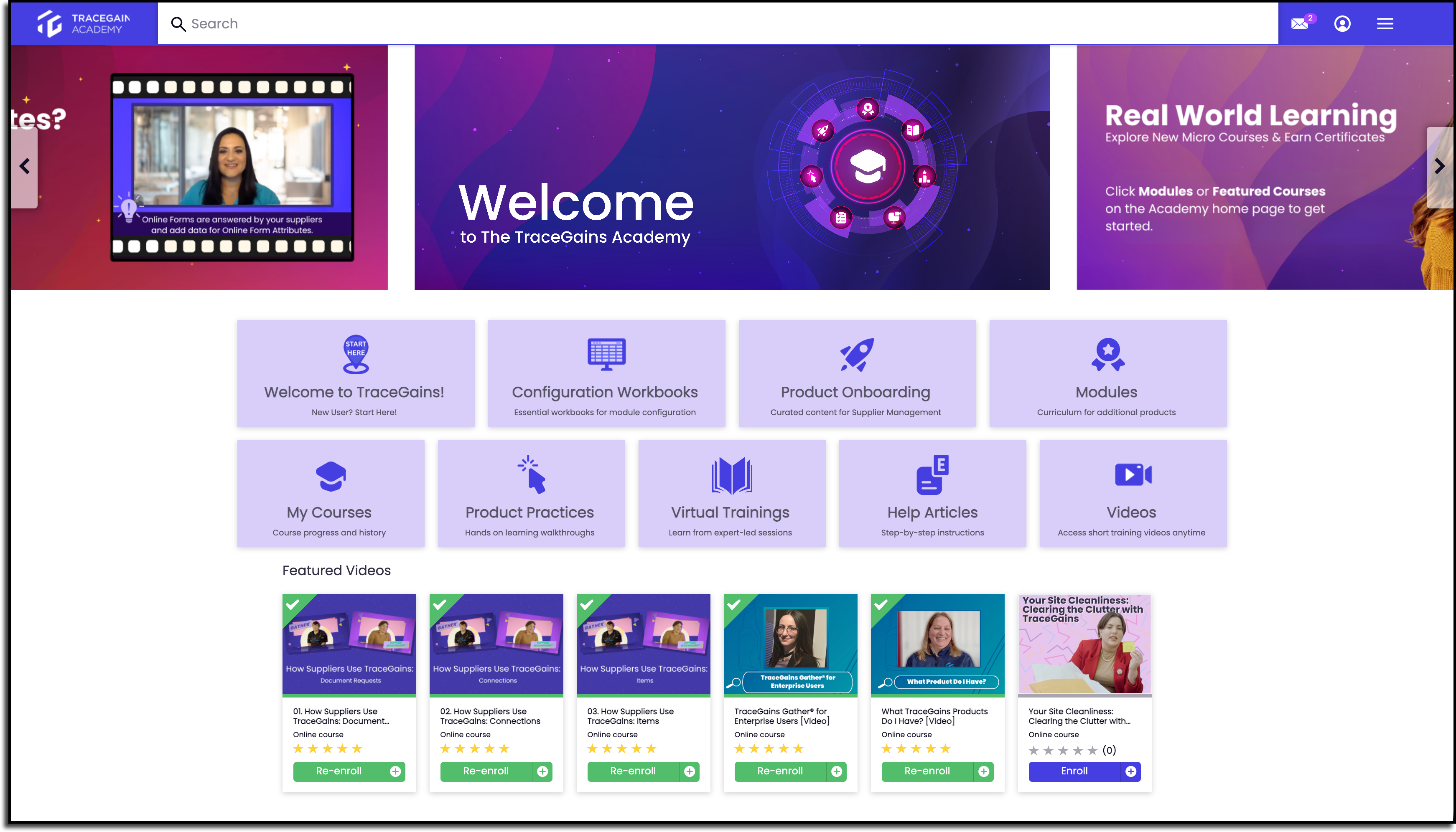Re-enroll in How Suppliers Use Items course

tap(634, 771)
